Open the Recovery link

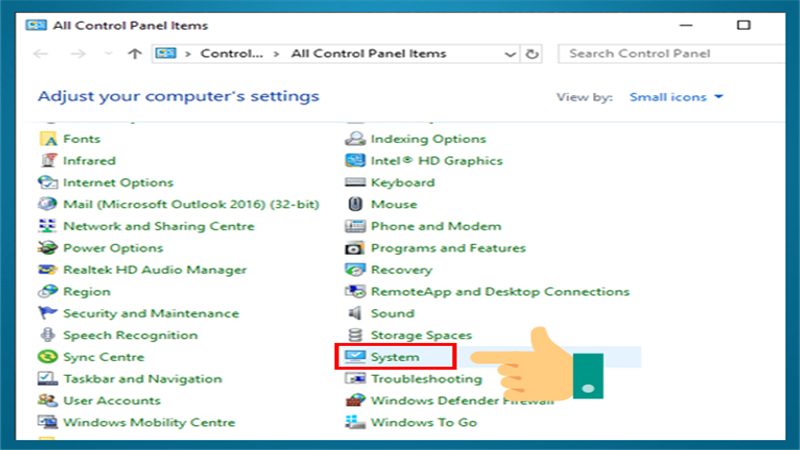point(402,270)
